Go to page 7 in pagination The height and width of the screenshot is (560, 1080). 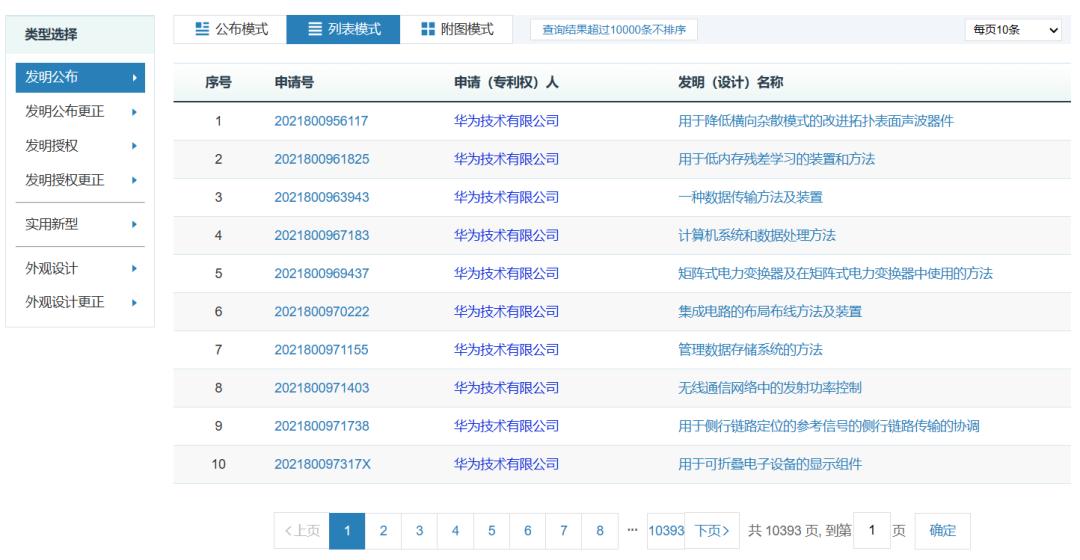563,530
